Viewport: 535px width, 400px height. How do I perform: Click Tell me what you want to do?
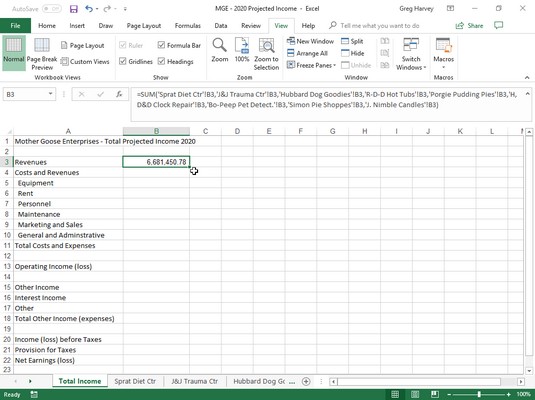coord(380,26)
